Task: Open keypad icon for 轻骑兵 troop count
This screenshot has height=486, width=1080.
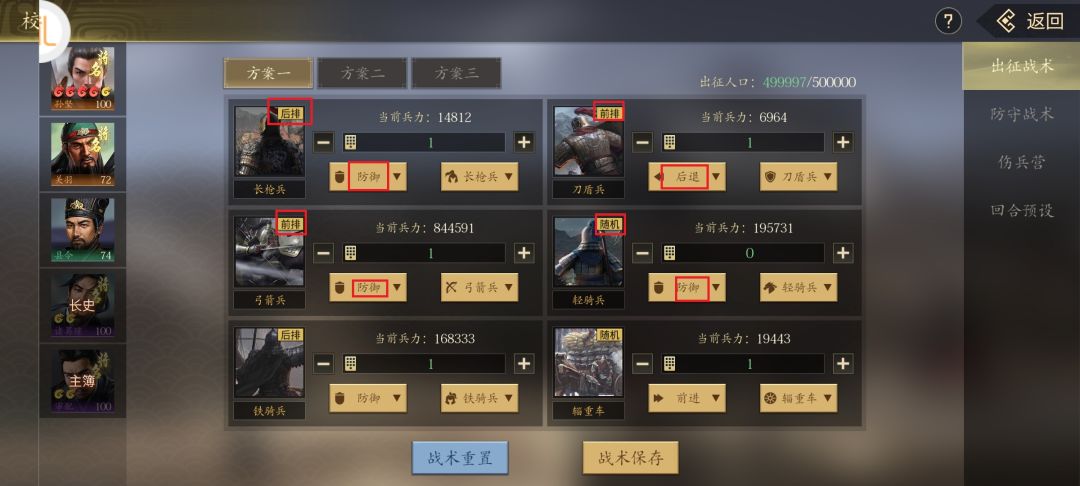Action: [669, 253]
